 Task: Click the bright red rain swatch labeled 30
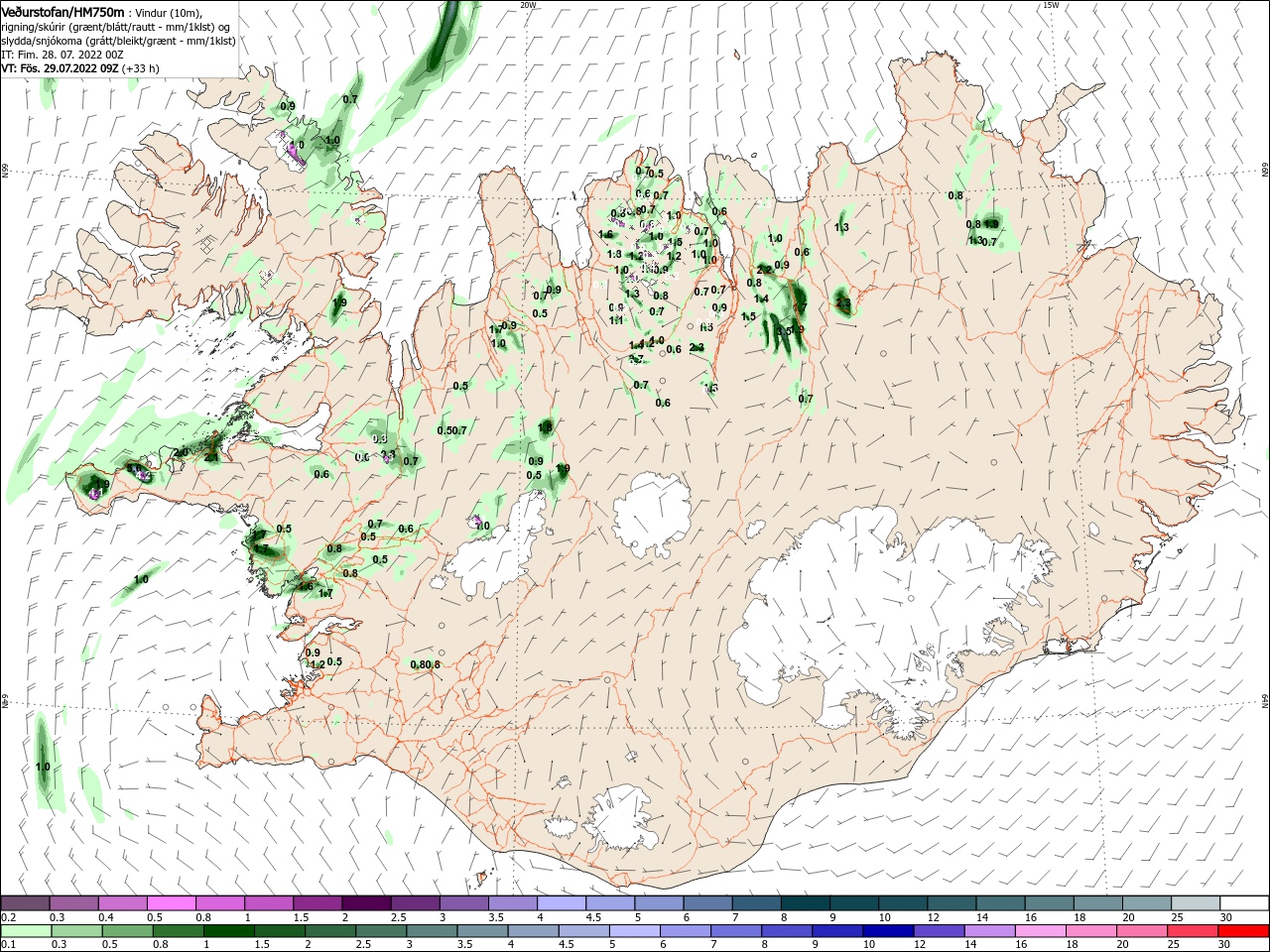[x=1242, y=931]
